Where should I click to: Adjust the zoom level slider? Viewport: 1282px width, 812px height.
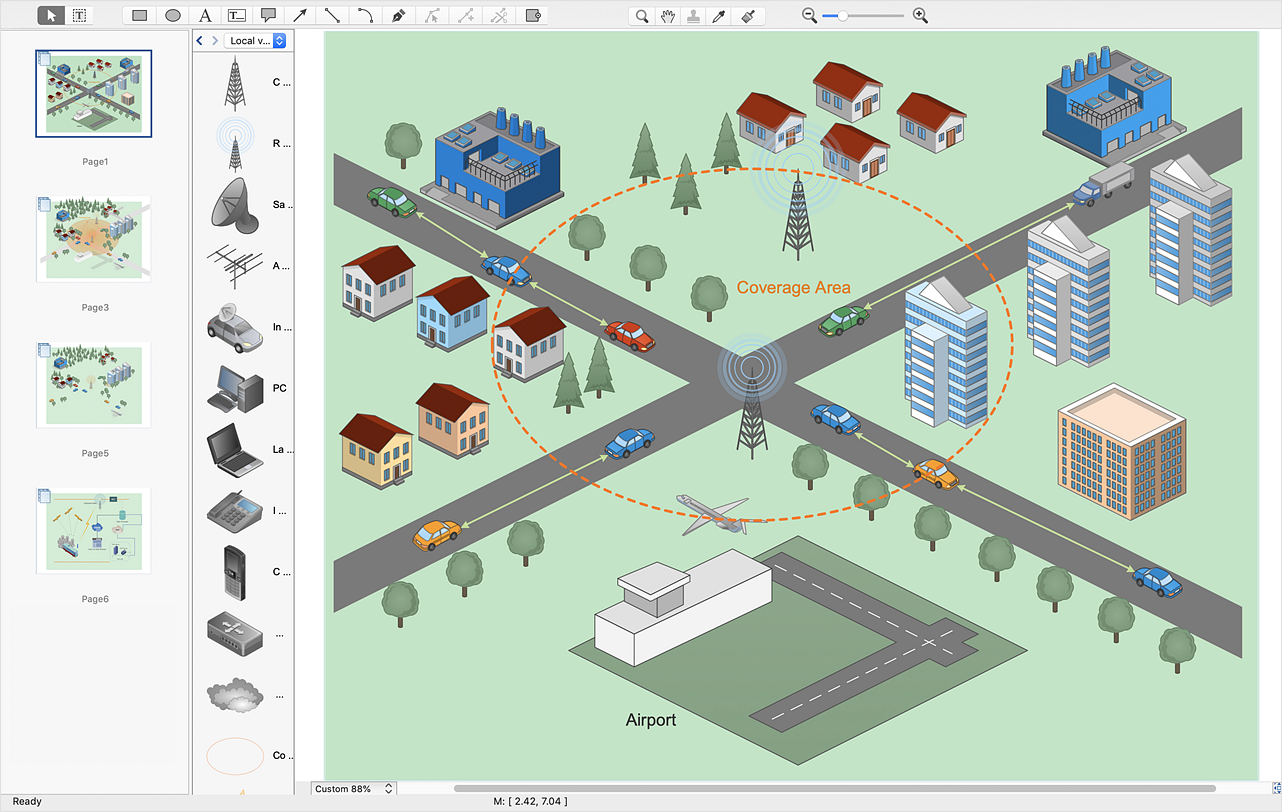(843, 16)
